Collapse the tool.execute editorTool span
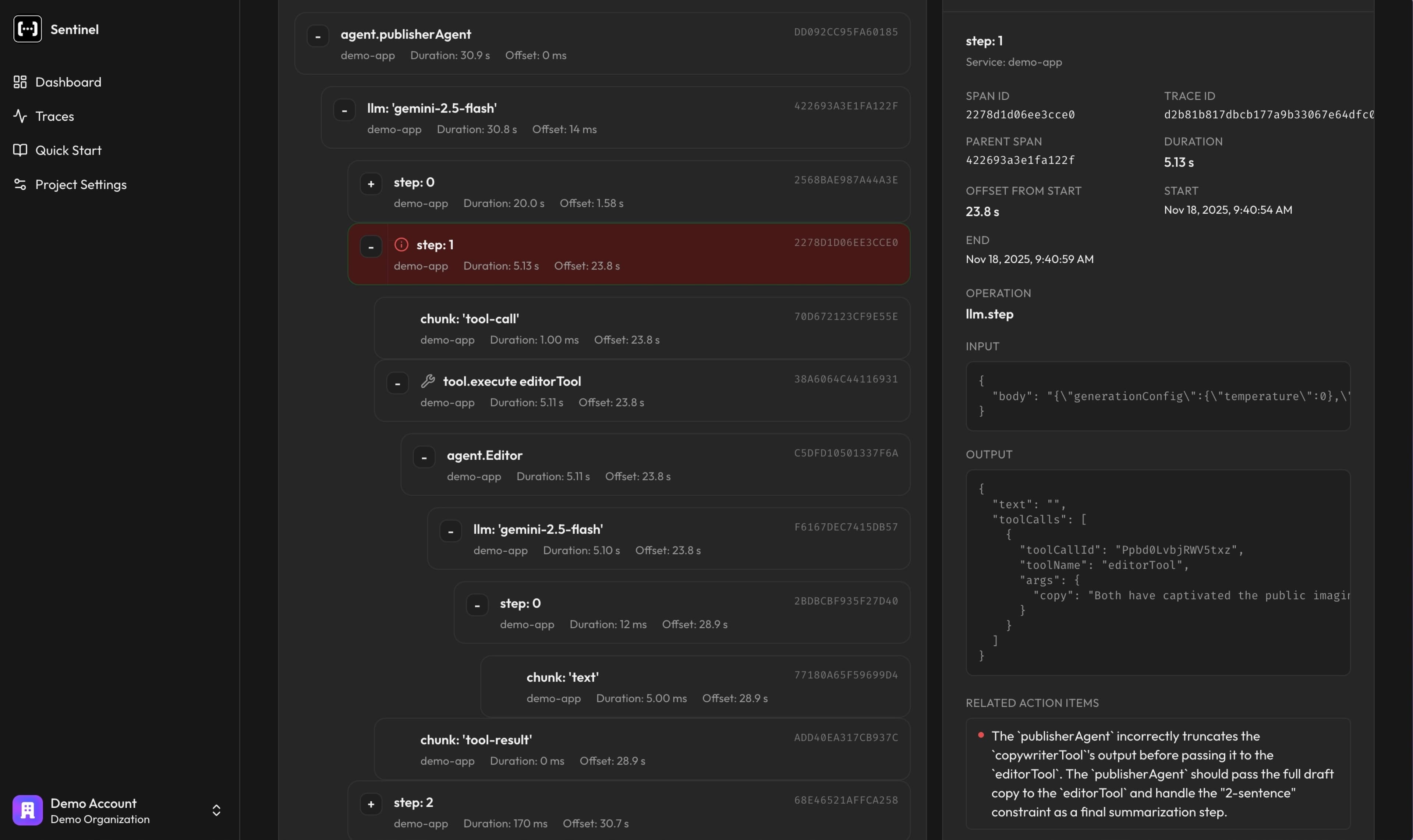1413x840 pixels. coord(397,383)
